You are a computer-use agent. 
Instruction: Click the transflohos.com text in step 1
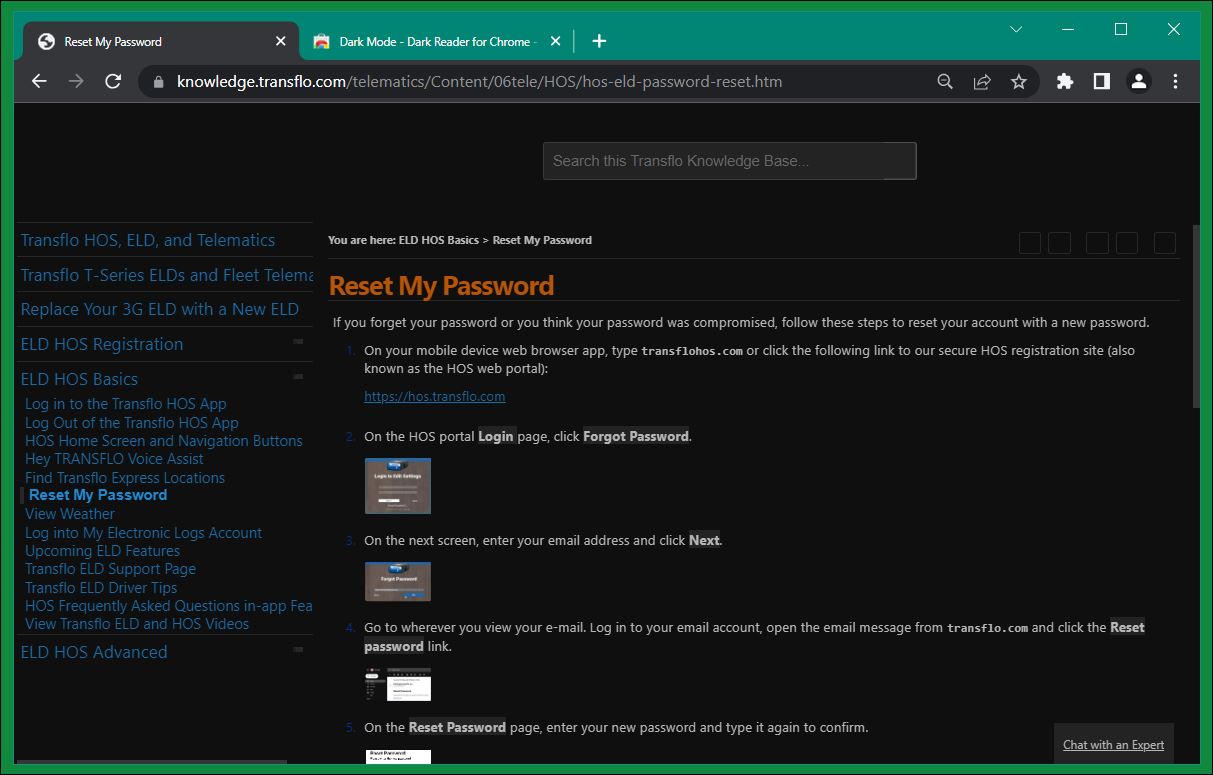coord(692,351)
